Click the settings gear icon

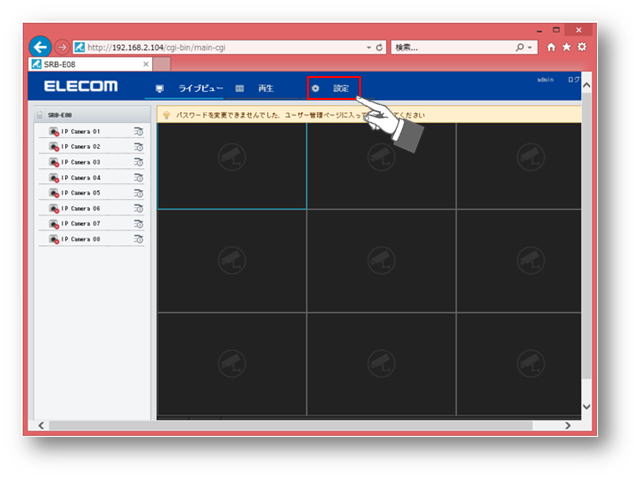[x=316, y=89]
